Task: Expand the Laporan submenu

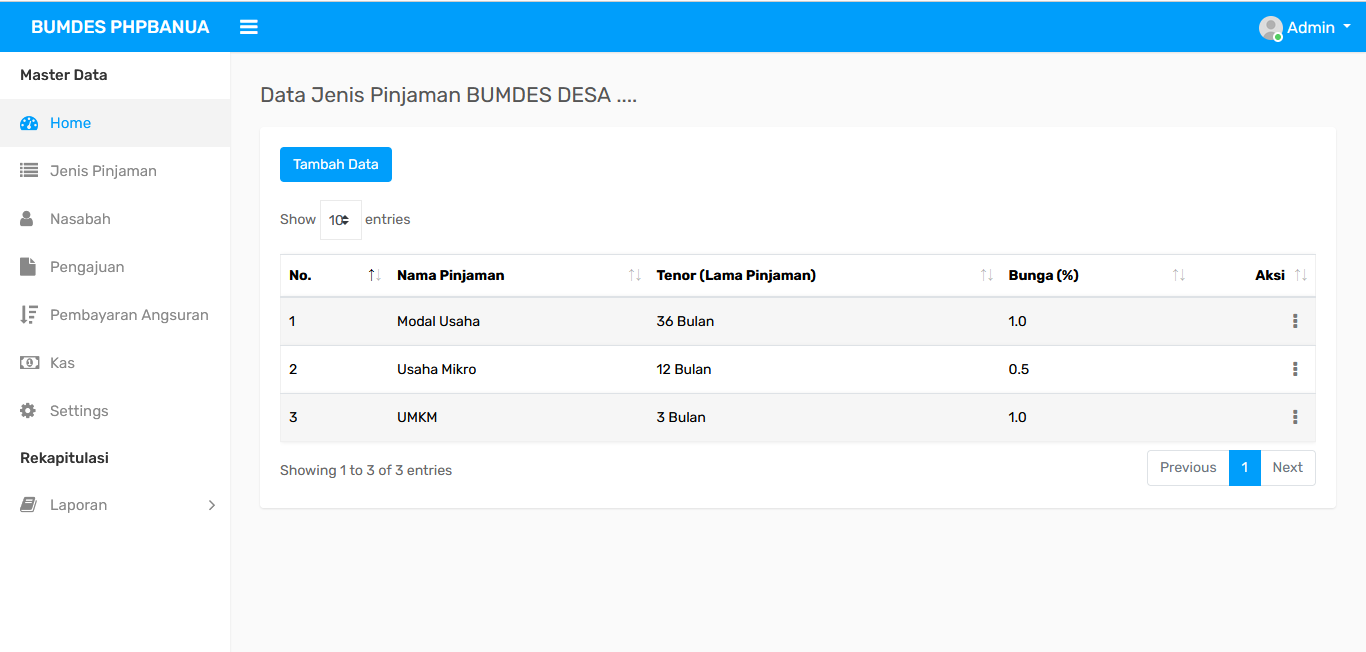Action: click(211, 505)
